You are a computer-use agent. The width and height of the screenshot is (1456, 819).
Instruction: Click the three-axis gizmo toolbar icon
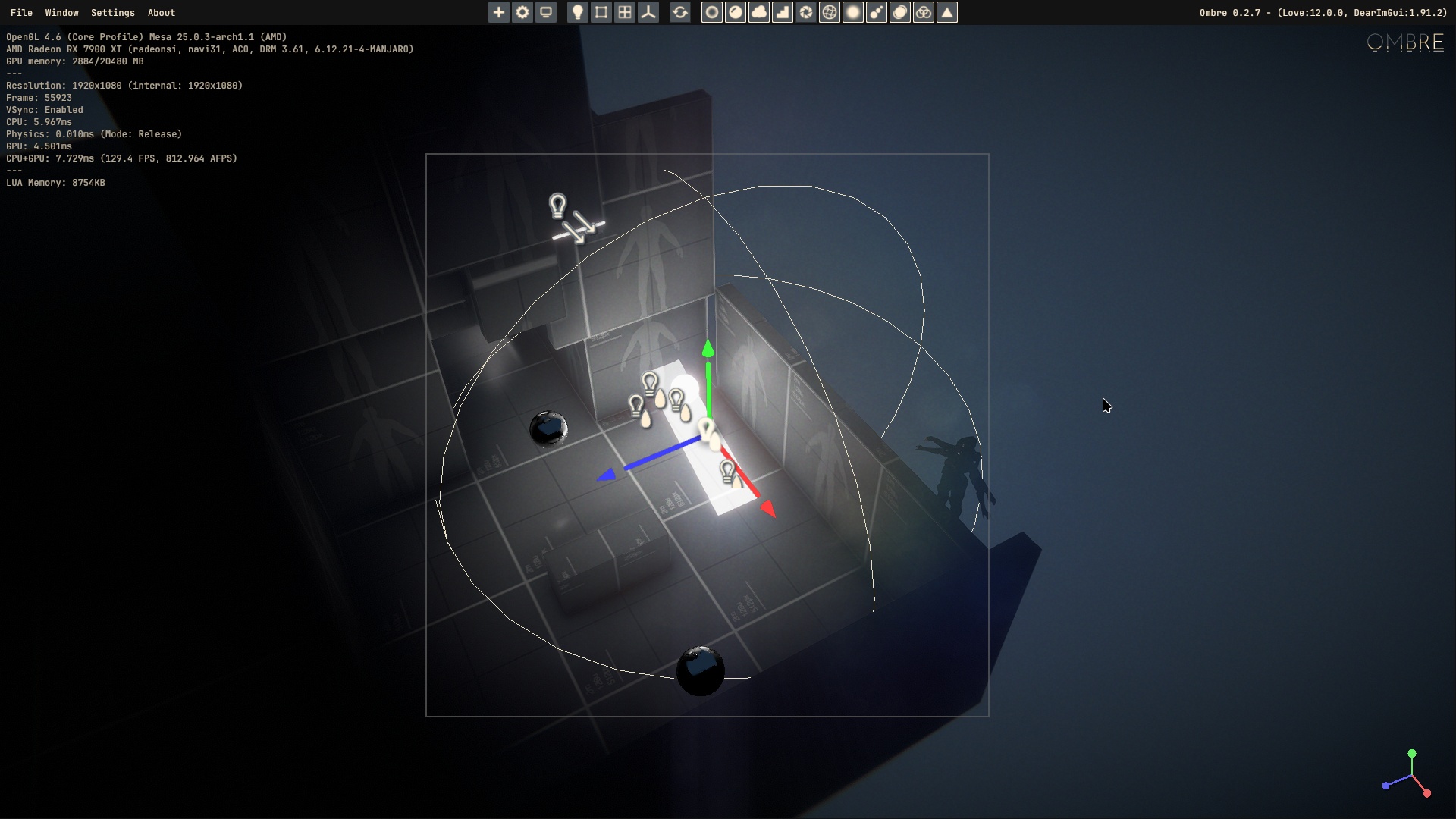[x=648, y=12]
